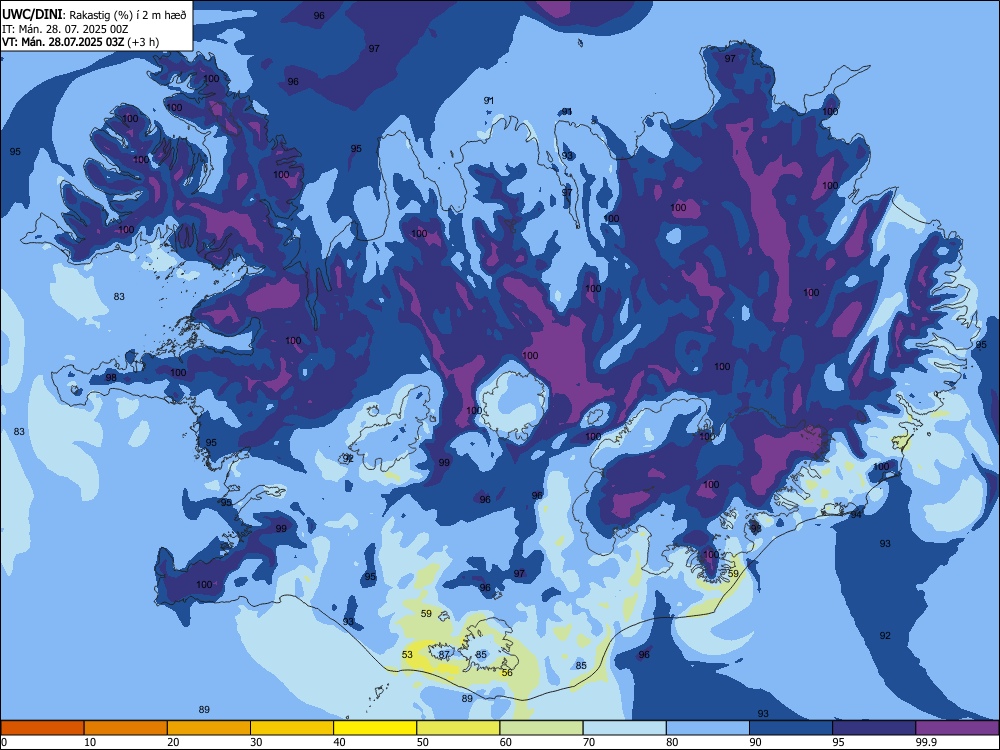This screenshot has width=1000, height=750.
Task: Click the 70 legend scale label
Action: point(589,742)
